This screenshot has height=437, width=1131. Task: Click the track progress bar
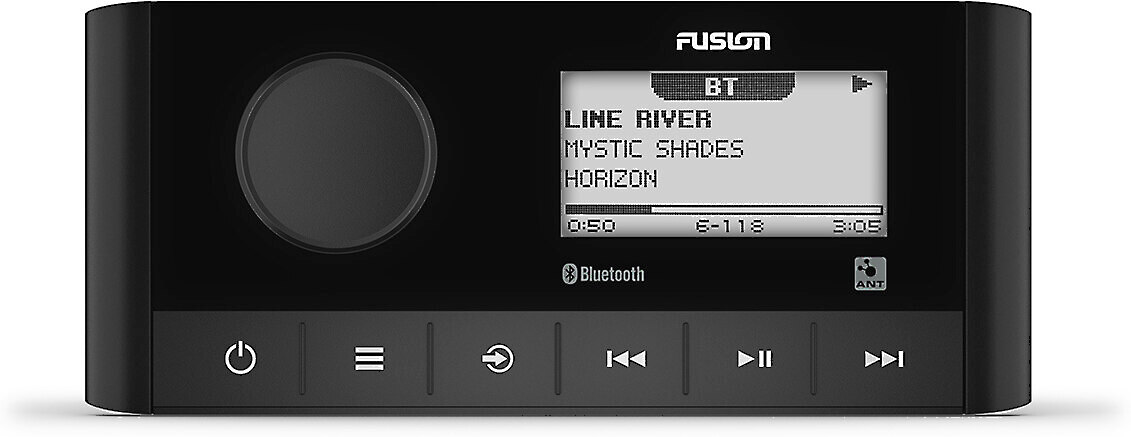[x=723, y=210]
